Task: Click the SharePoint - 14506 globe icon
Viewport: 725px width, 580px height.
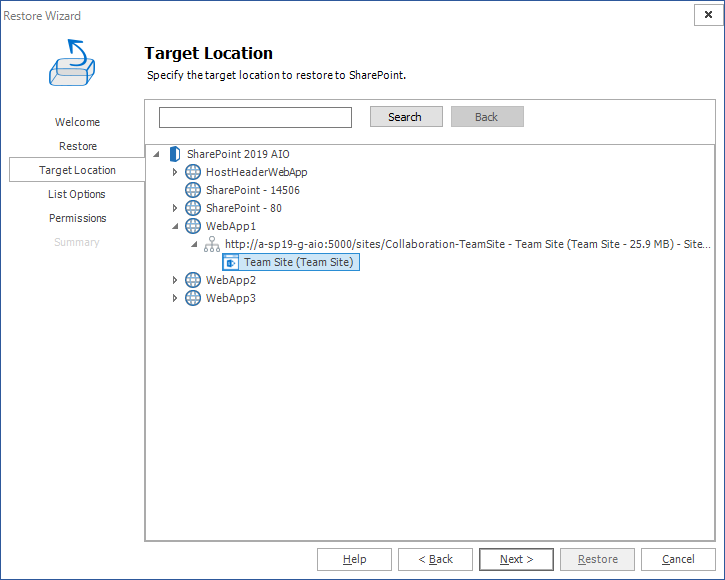Action: coord(193,190)
